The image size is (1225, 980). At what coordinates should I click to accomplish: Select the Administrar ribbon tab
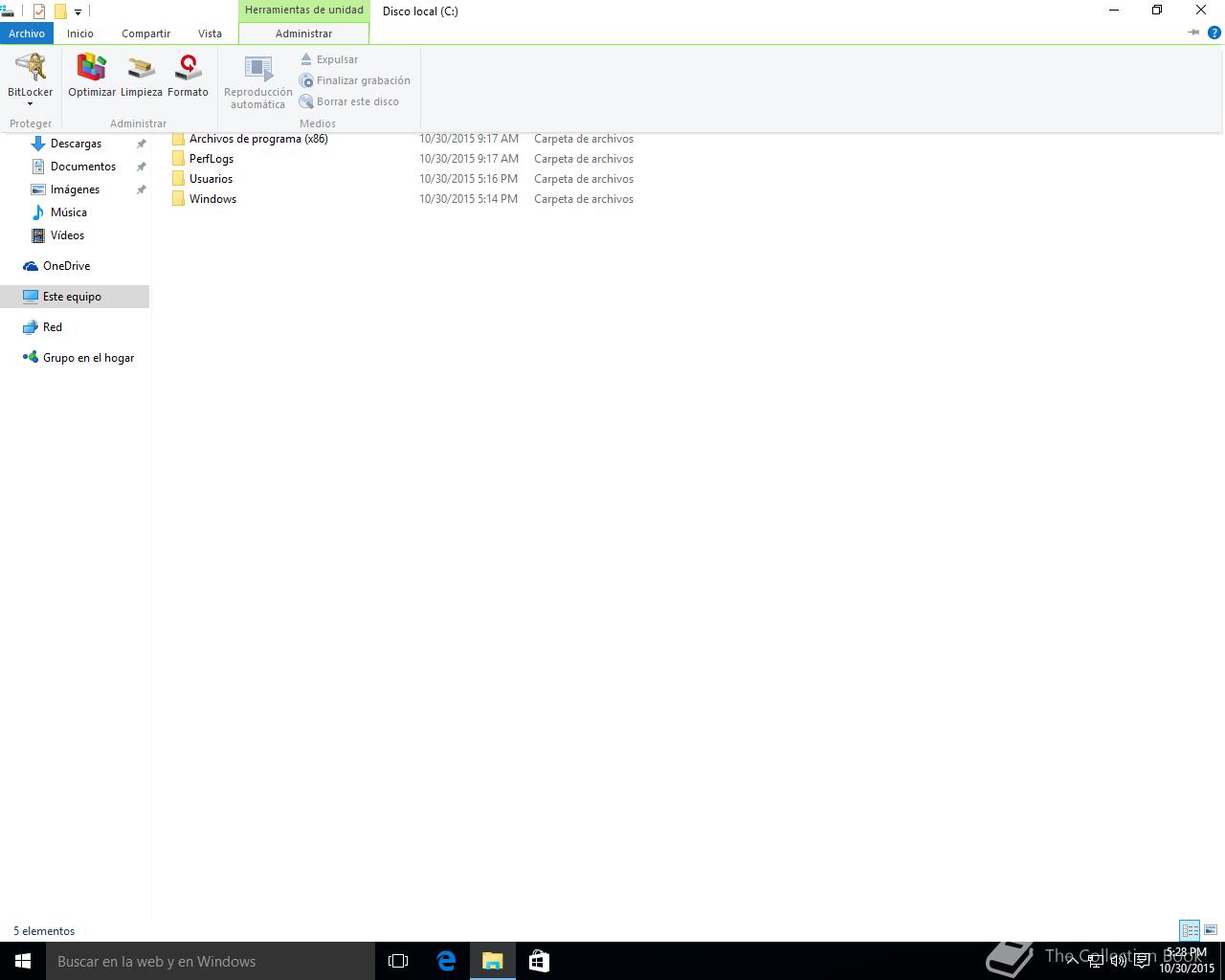[303, 33]
